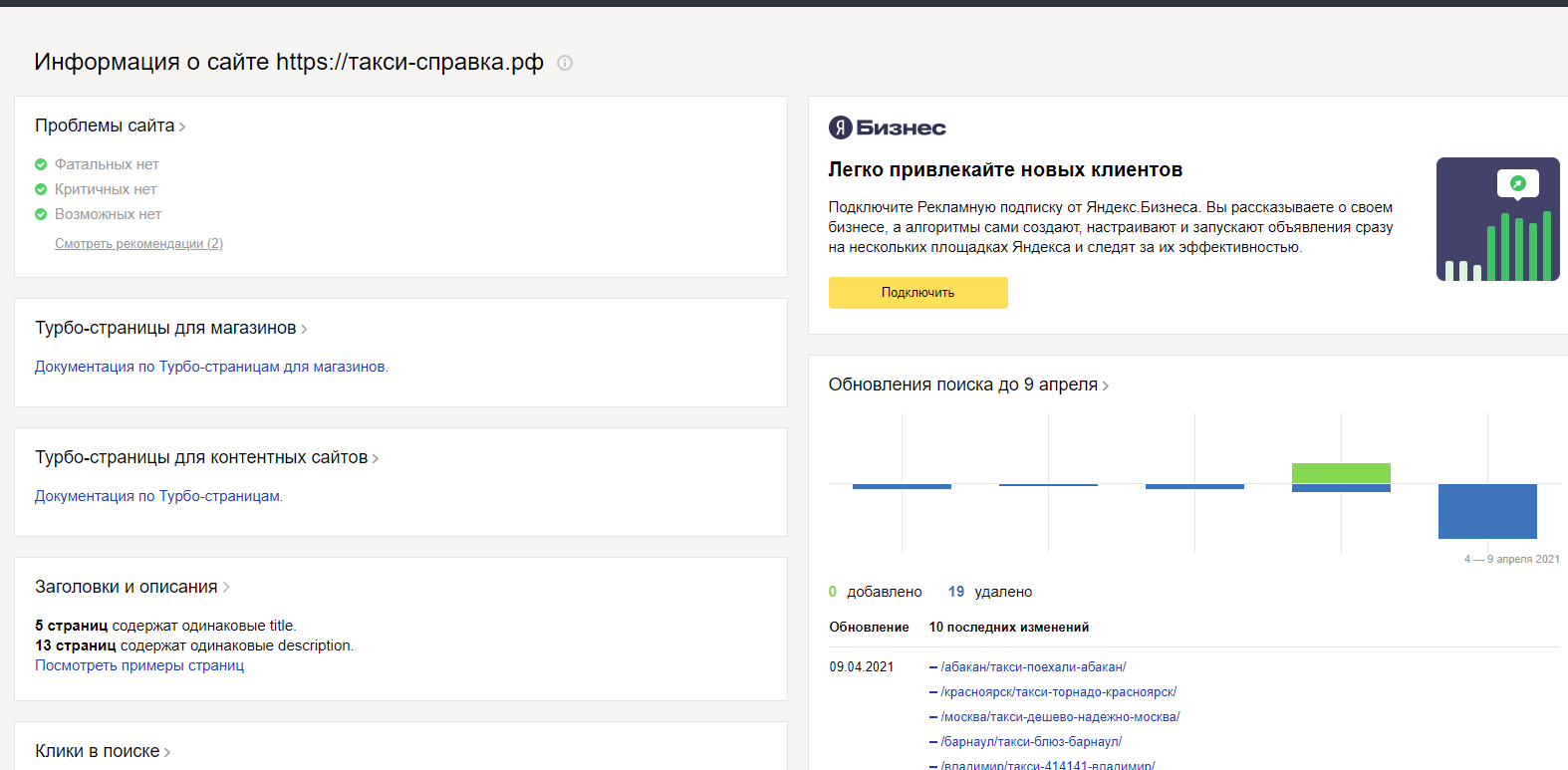This screenshot has height=770, width=1568.
Task: Click the Yandex Business logo icon
Action: 841,128
